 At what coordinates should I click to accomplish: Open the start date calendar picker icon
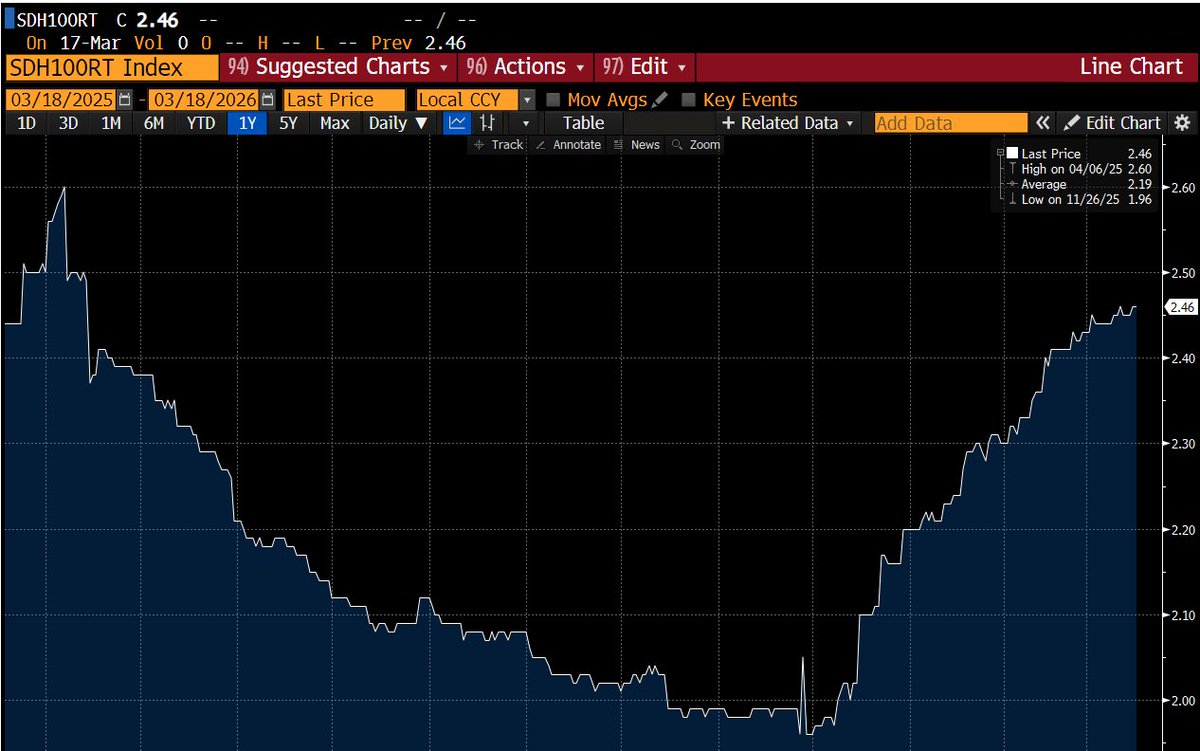click(x=125, y=100)
